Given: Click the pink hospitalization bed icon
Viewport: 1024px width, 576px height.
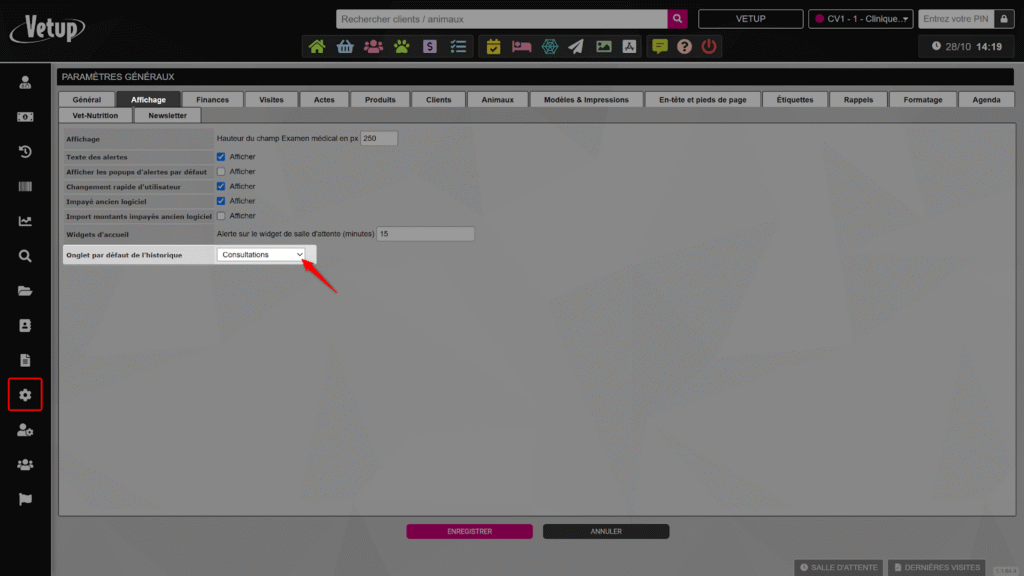Looking at the screenshot, I should (x=521, y=46).
